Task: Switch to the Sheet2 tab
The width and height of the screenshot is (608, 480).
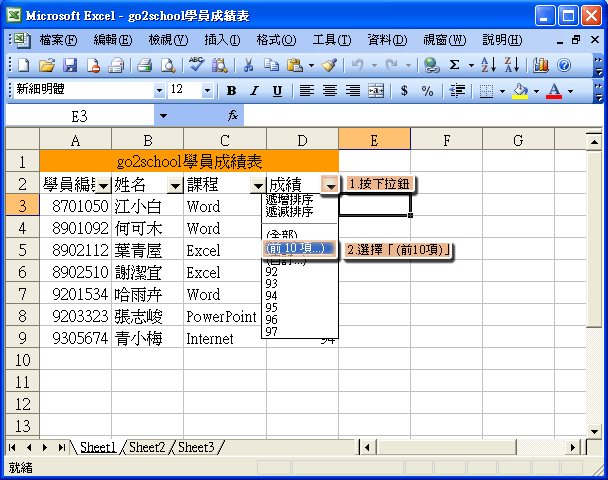Action: 147,447
